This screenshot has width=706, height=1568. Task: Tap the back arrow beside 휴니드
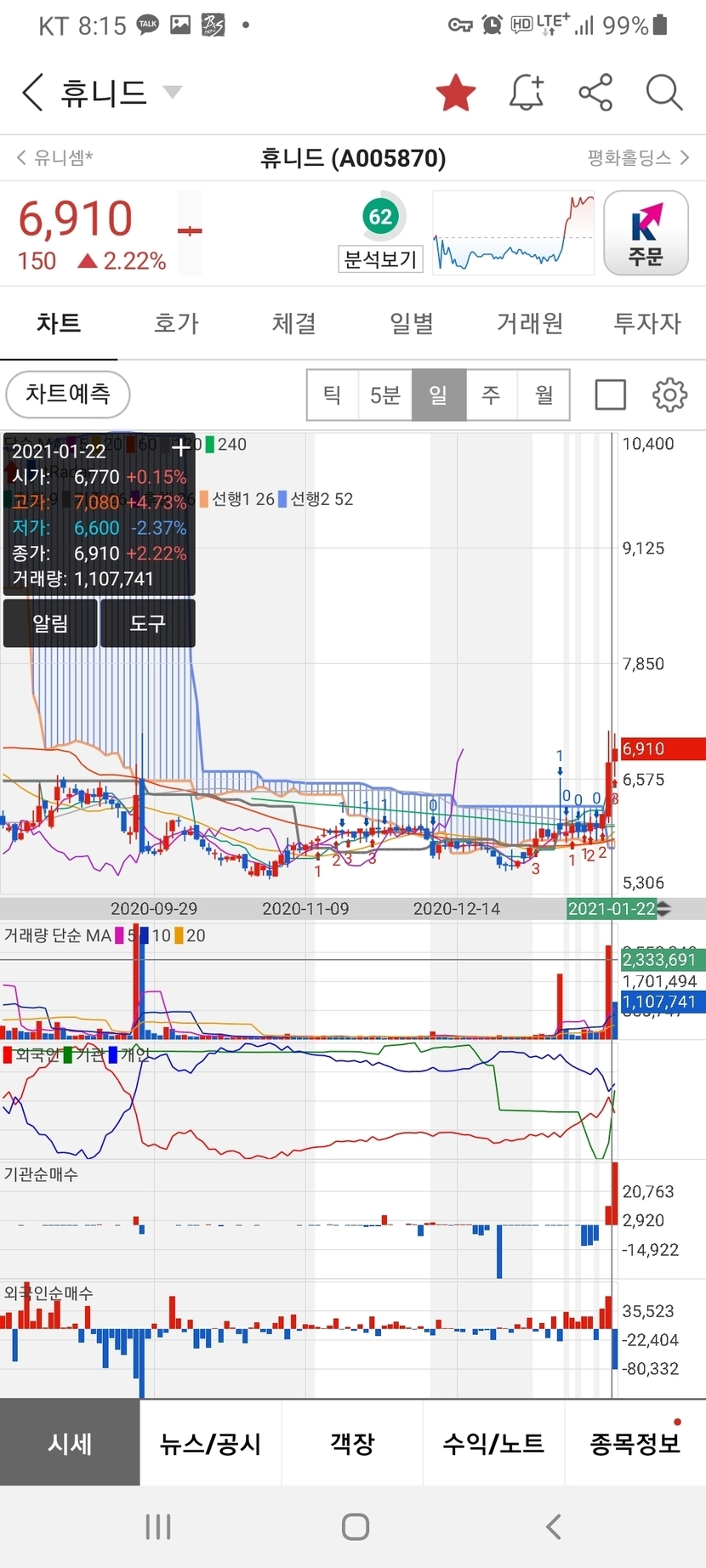[x=32, y=92]
